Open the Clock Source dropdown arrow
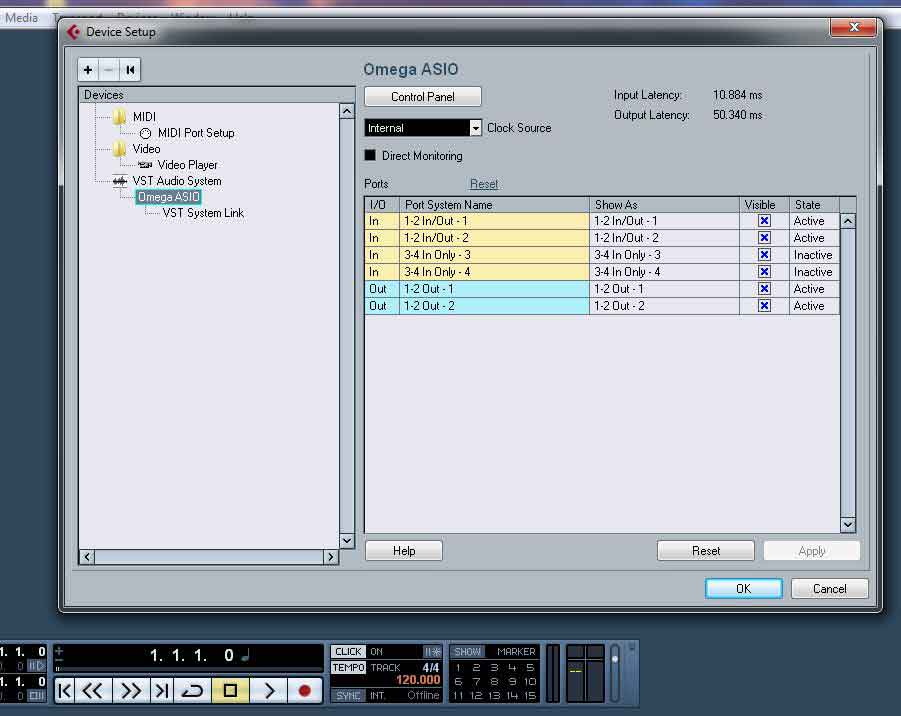 click(x=475, y=128)
